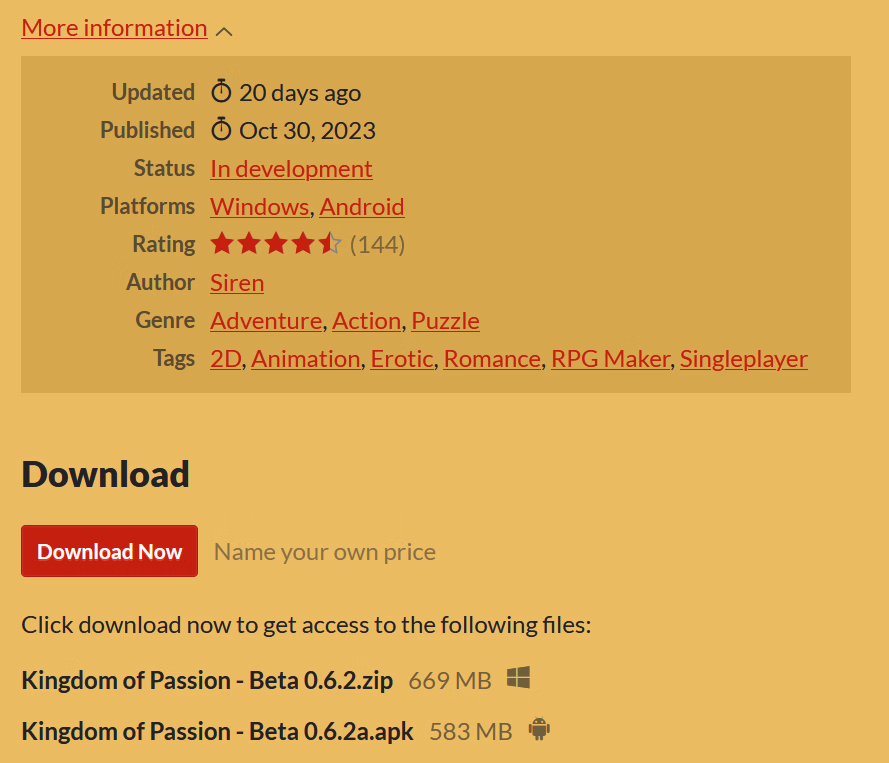Viewport: 889px width, 763px height.
Task: Open the Animation tag
Action: pyautogui.click(x=305, y=358)
